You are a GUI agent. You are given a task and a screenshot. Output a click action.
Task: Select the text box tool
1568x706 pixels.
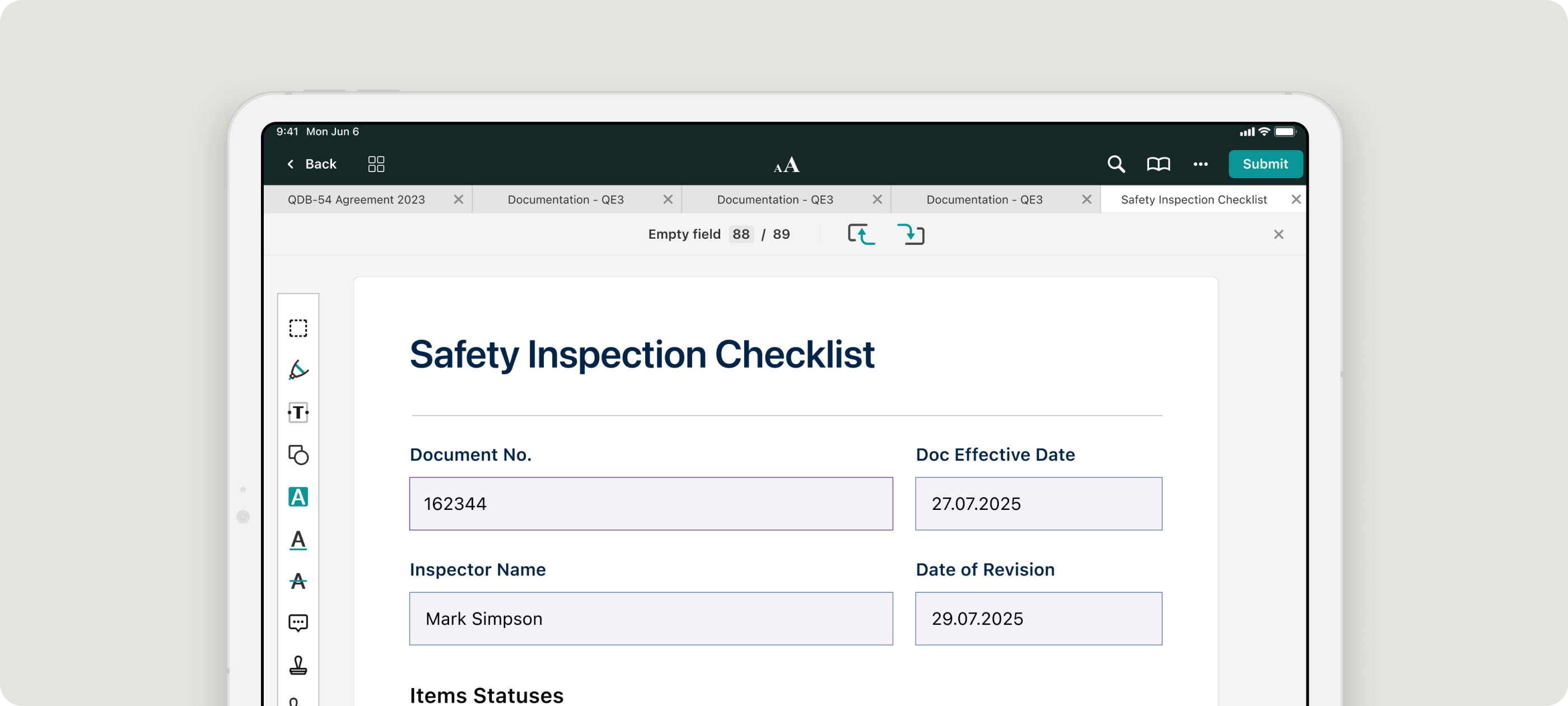[x=298, y=412]
